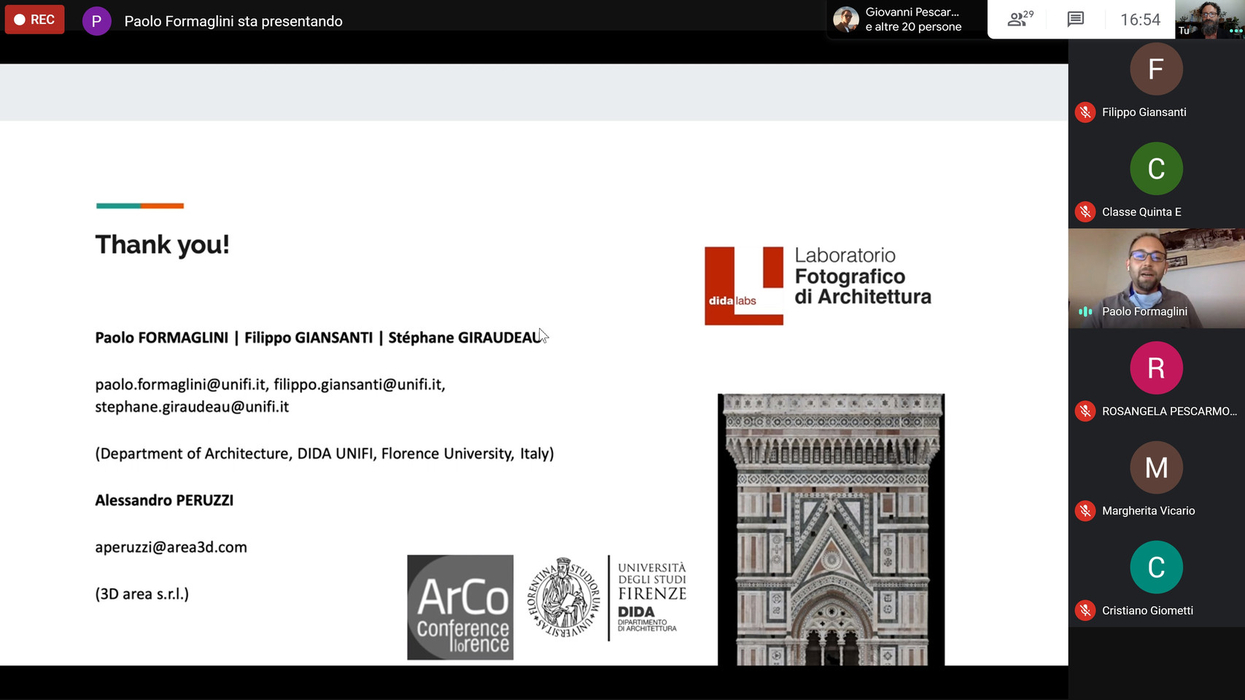Click Filippo Giansanti's muted microphone icon

(1085, 112)
